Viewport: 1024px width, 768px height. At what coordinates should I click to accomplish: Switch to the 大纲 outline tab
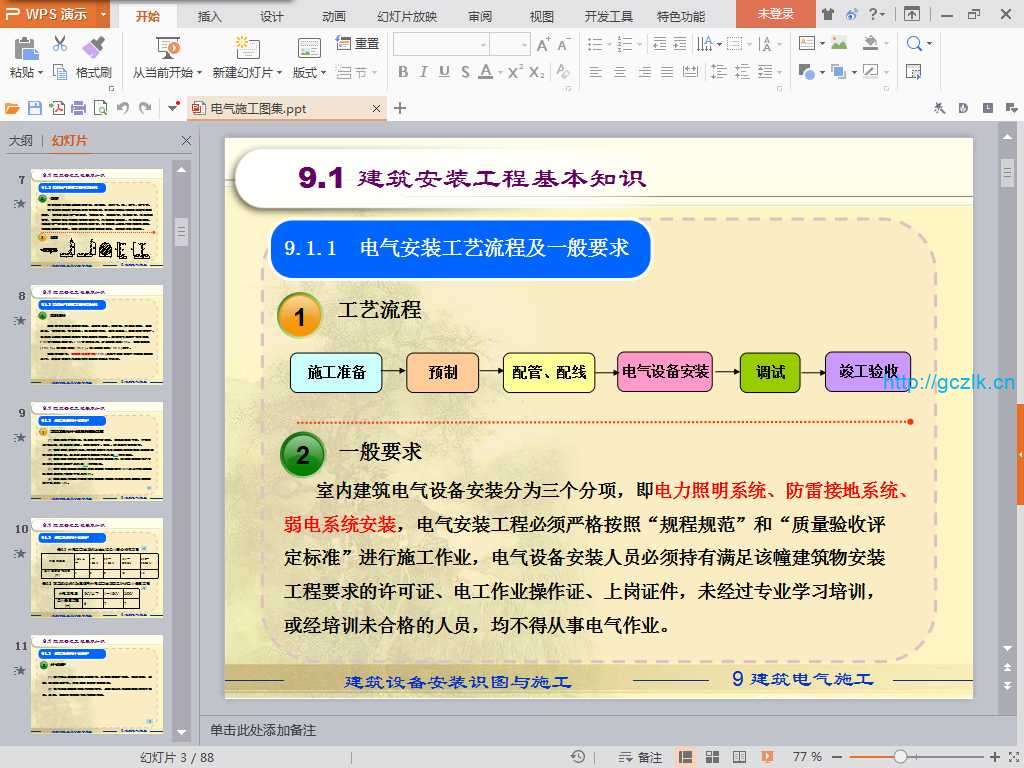tap(21, 141)
